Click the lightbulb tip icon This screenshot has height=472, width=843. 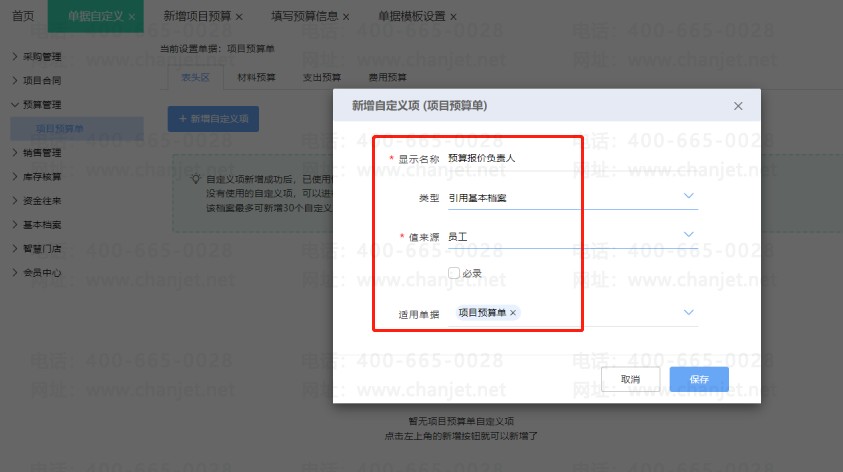(x=196, y=179)
